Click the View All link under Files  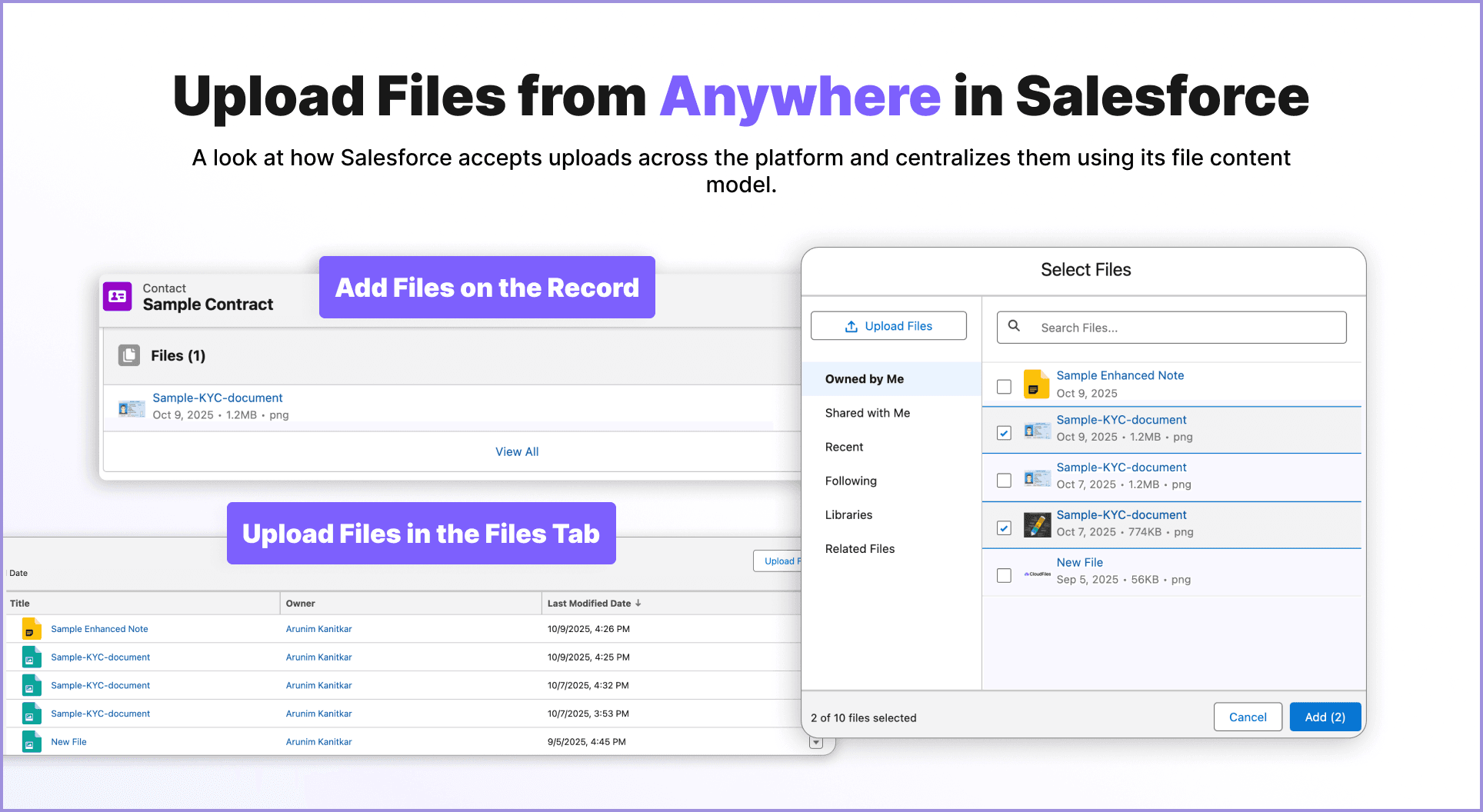[x=516, y=451]
